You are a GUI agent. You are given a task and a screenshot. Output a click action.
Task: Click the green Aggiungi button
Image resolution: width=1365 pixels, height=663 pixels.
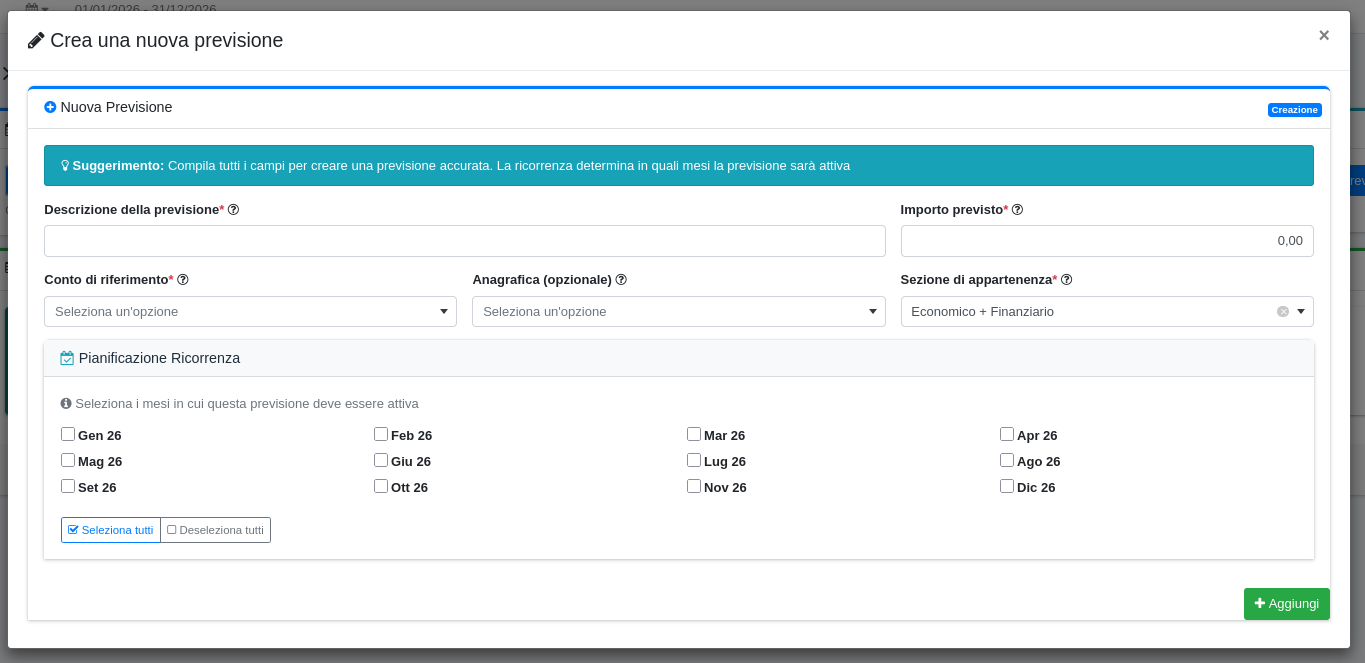(1286, 604)
